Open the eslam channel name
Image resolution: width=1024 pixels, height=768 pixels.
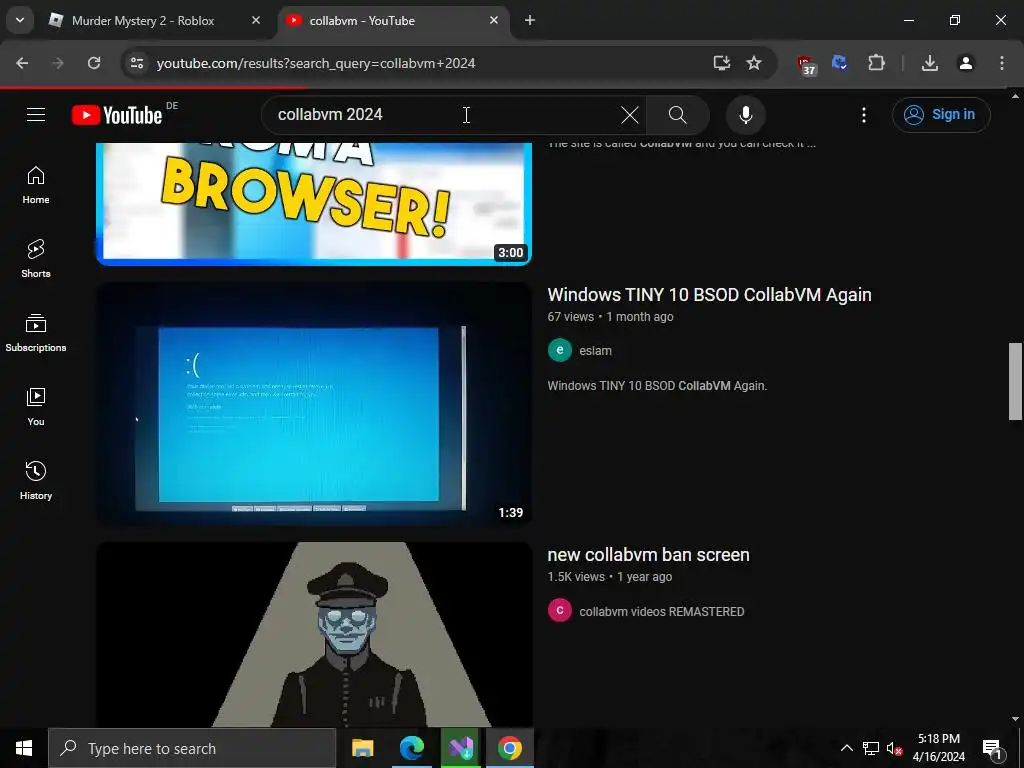[x=596, y=351]
